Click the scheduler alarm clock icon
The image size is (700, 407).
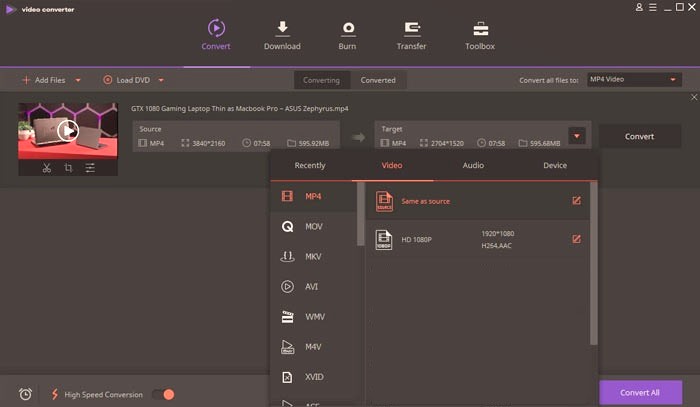click(25, 394)
